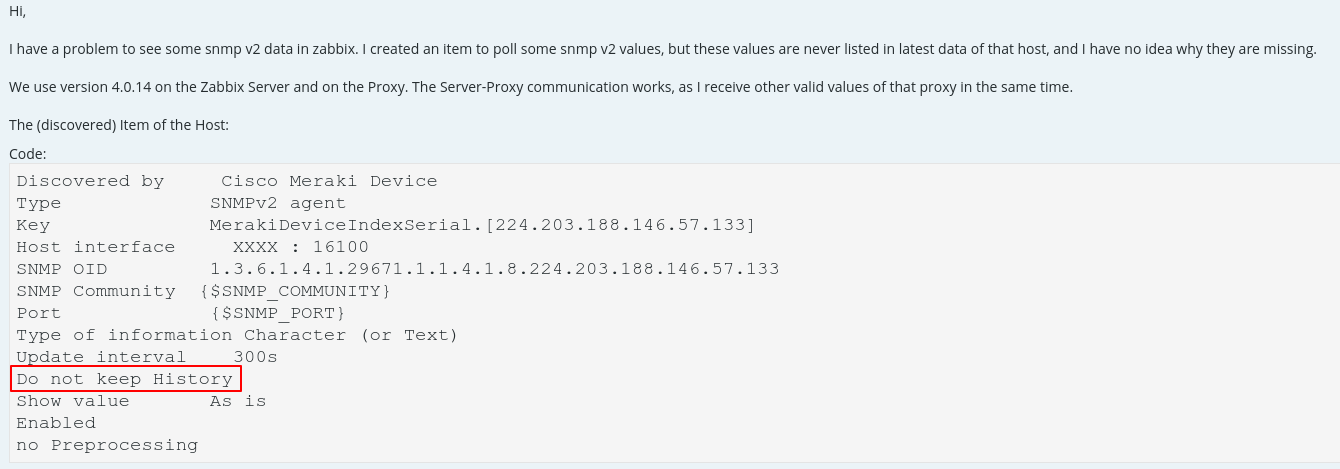This screenshot has width=1340, height=469.
Task: Click the "As is" show value text
Action: [238, 401]
